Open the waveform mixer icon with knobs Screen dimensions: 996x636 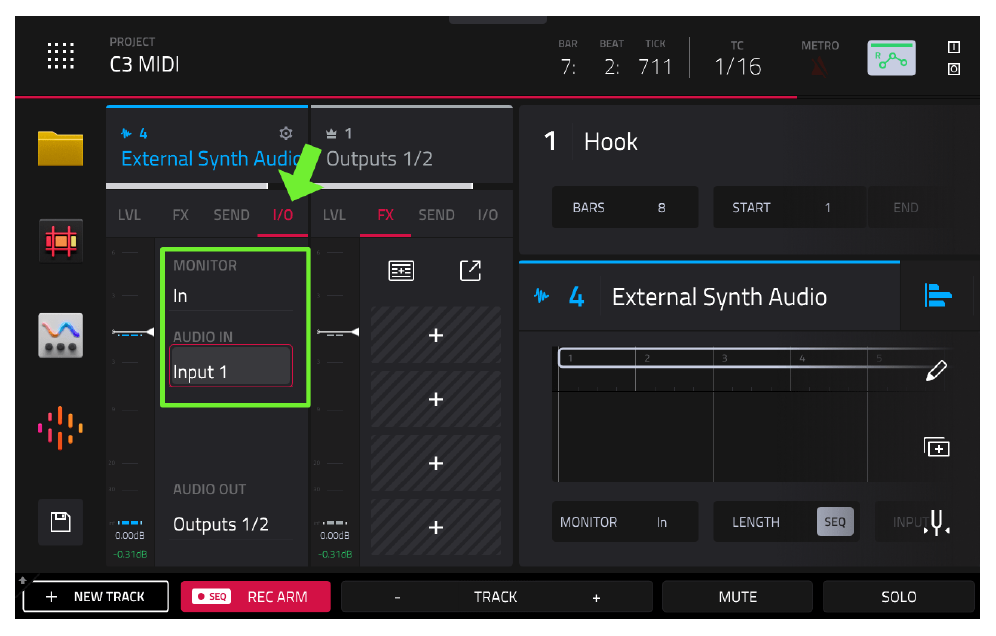(60, 335)
